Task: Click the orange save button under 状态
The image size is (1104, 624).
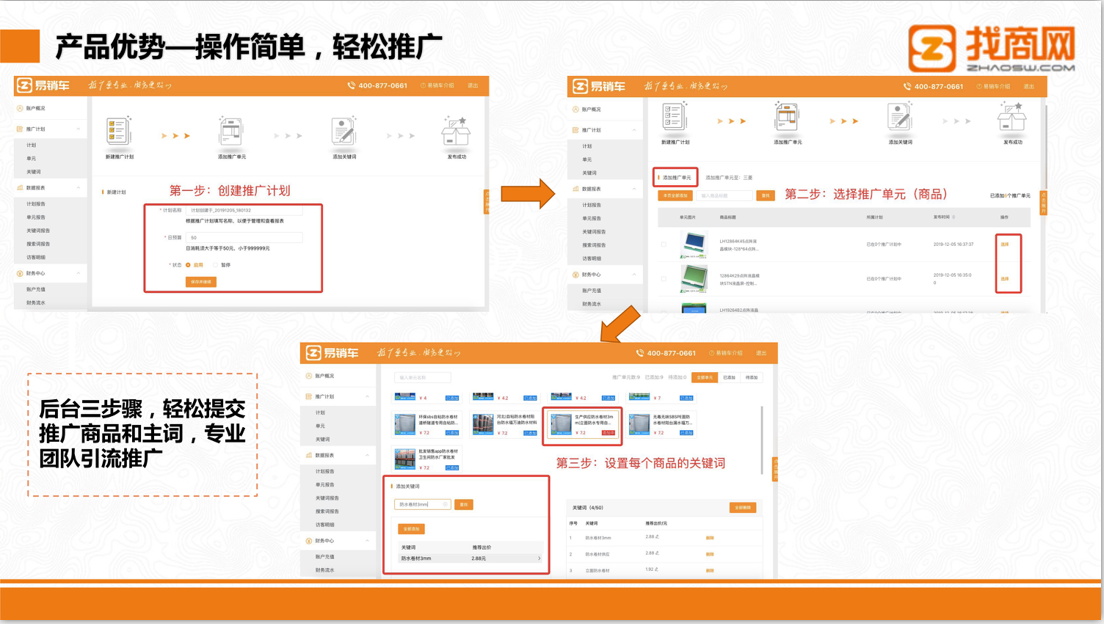Action: 201,282
